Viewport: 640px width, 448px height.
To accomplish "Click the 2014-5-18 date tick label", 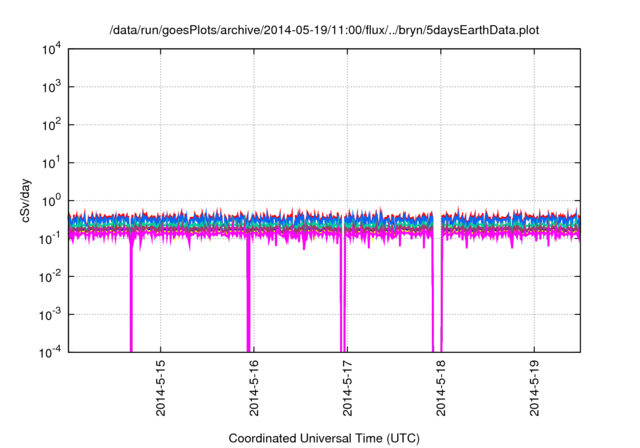I will point(441,388).
